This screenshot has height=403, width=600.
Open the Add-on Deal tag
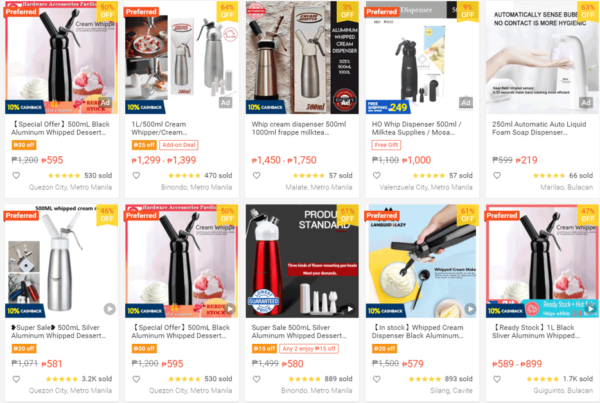pyautogui.click(x=178, y=145)
